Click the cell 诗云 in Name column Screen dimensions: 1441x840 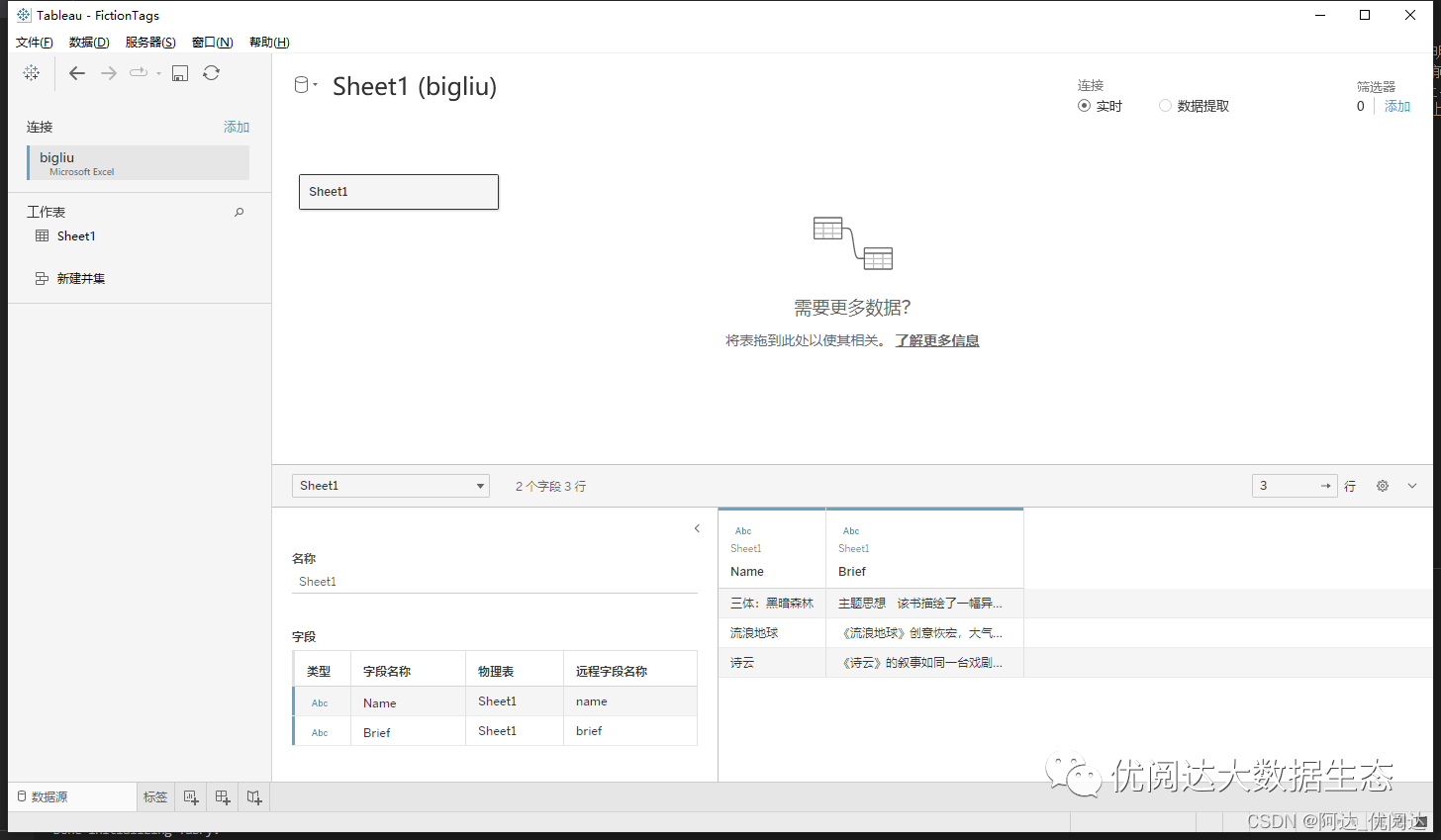[x=772, y=662]
